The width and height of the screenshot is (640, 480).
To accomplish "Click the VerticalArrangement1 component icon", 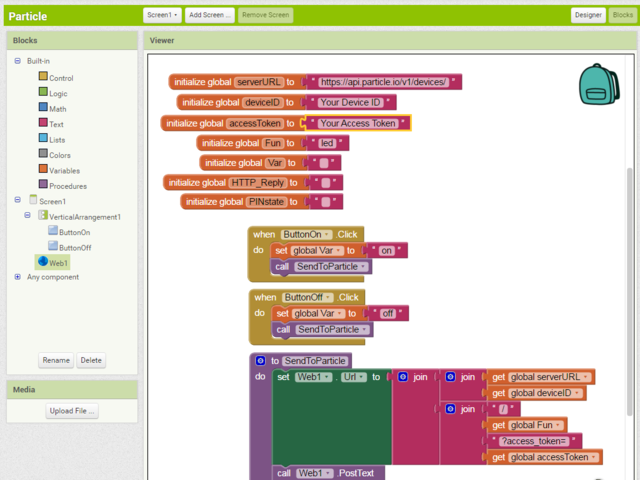I will pos(43,216).
